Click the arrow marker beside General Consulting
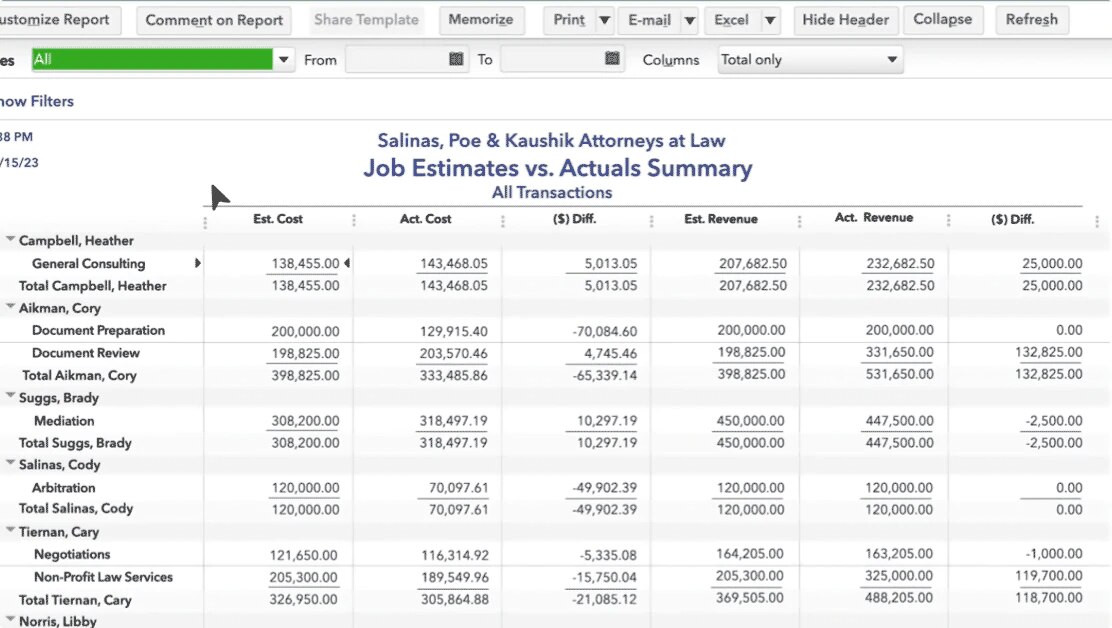The image size is (1112, 628). coord(198,264)
